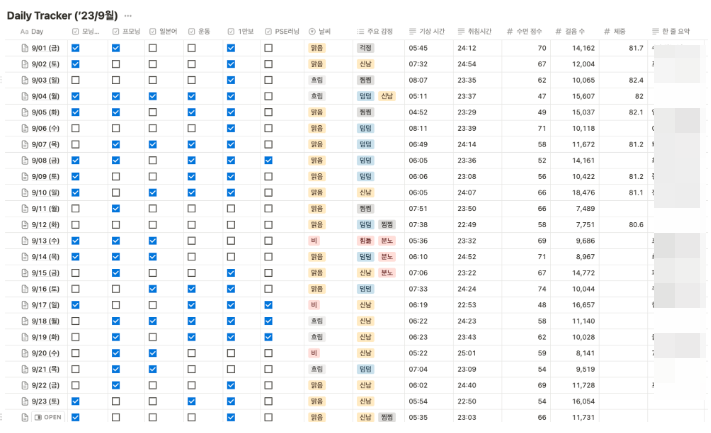711x433 pixels.
Task: Click the blue 덤덤 tag in 9/16 row
Action: (x=365, y=289)
